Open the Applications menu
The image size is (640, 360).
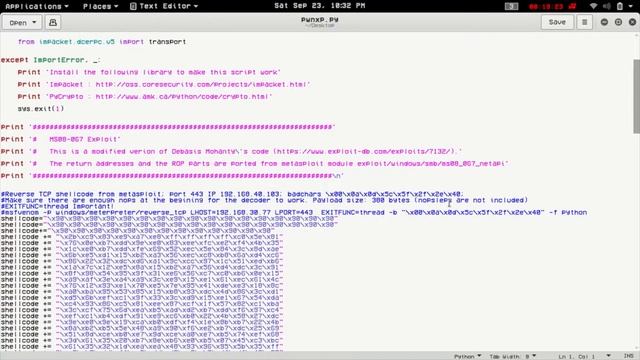(x=37, y=6)
